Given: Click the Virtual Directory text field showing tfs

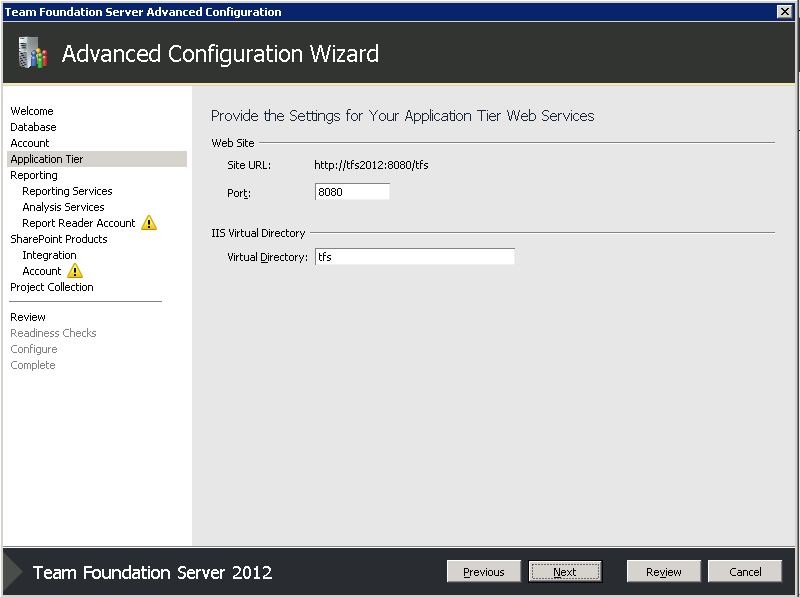Looking at the screenshot, I should click(415, 256).
